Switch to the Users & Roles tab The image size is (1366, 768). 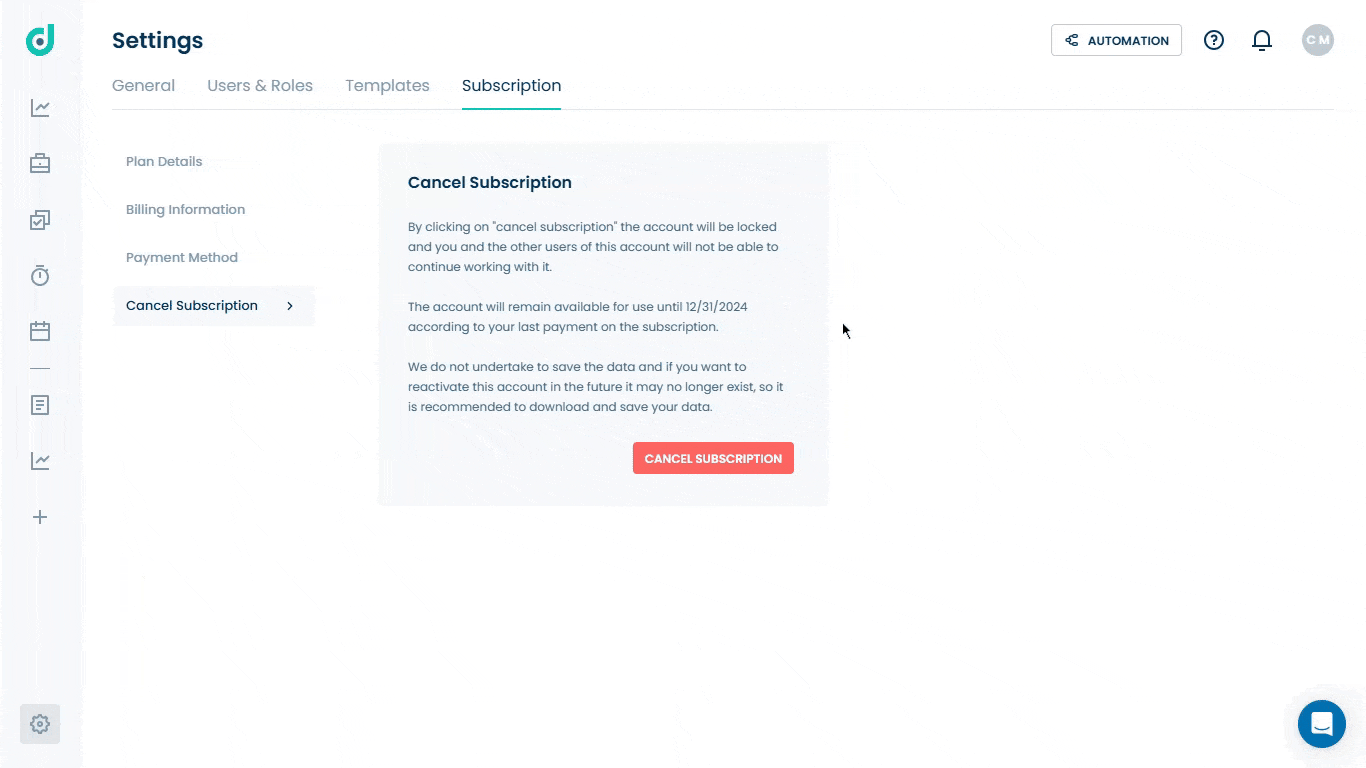point(260,86)
